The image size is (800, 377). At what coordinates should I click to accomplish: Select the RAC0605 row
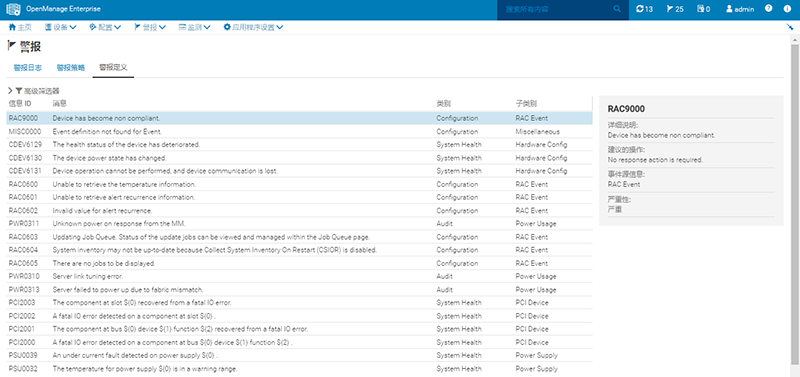[x=299, y=264]
